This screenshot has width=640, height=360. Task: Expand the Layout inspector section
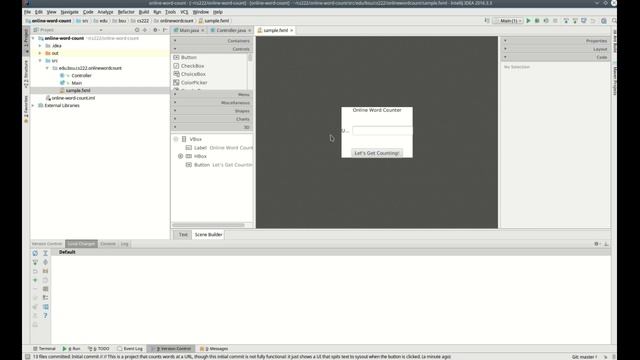click(556, 49)
